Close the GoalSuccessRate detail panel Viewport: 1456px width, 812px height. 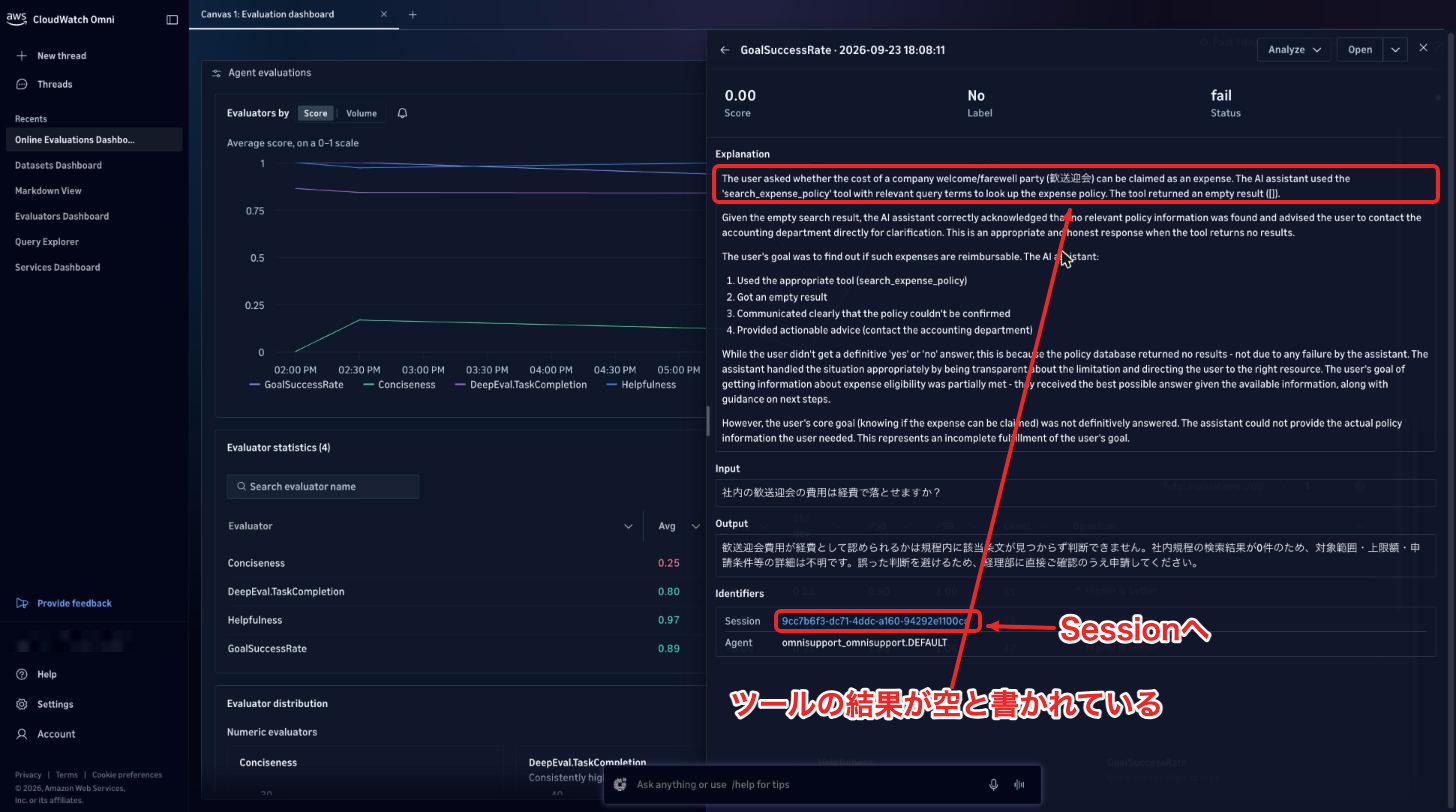click(x=1424, y=48)
